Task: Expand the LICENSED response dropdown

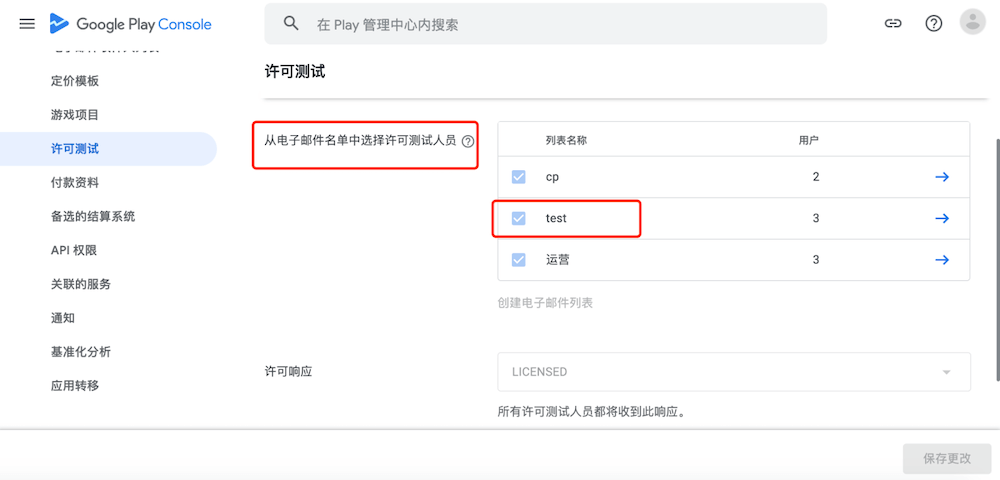Action: 733,372
